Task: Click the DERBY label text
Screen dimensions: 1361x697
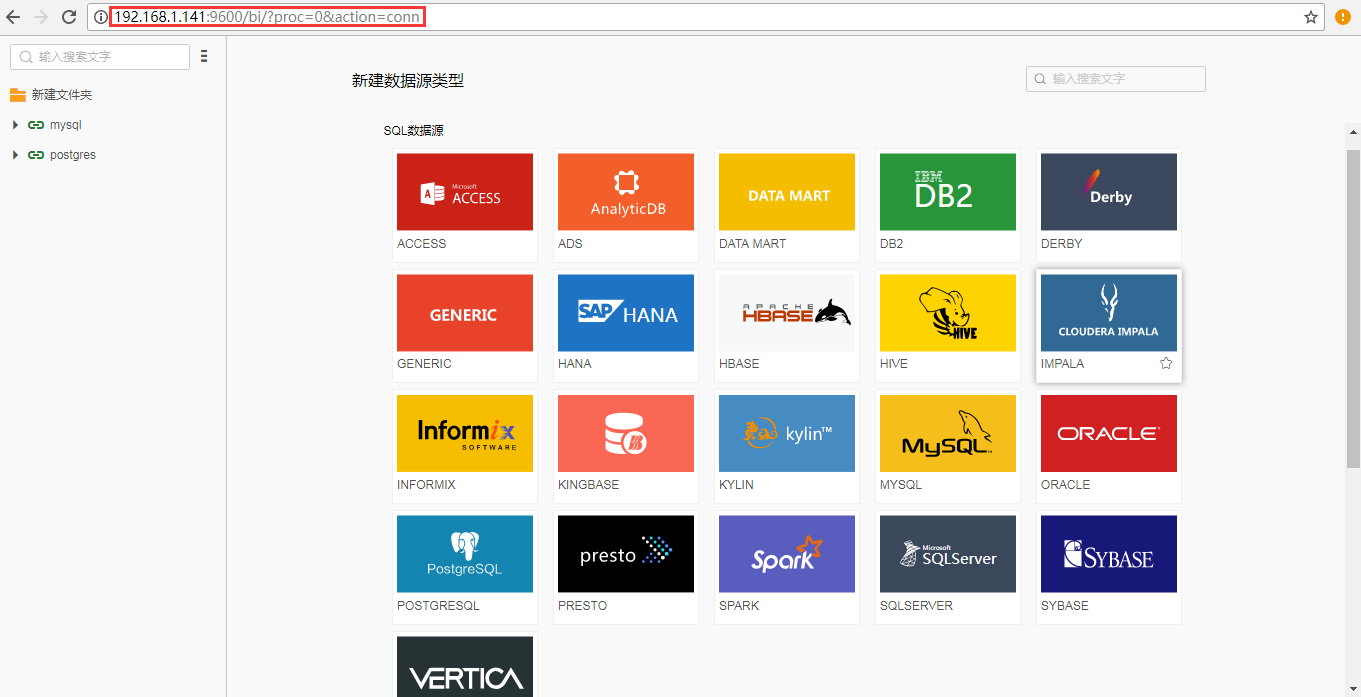Action: coord(1062,243)
